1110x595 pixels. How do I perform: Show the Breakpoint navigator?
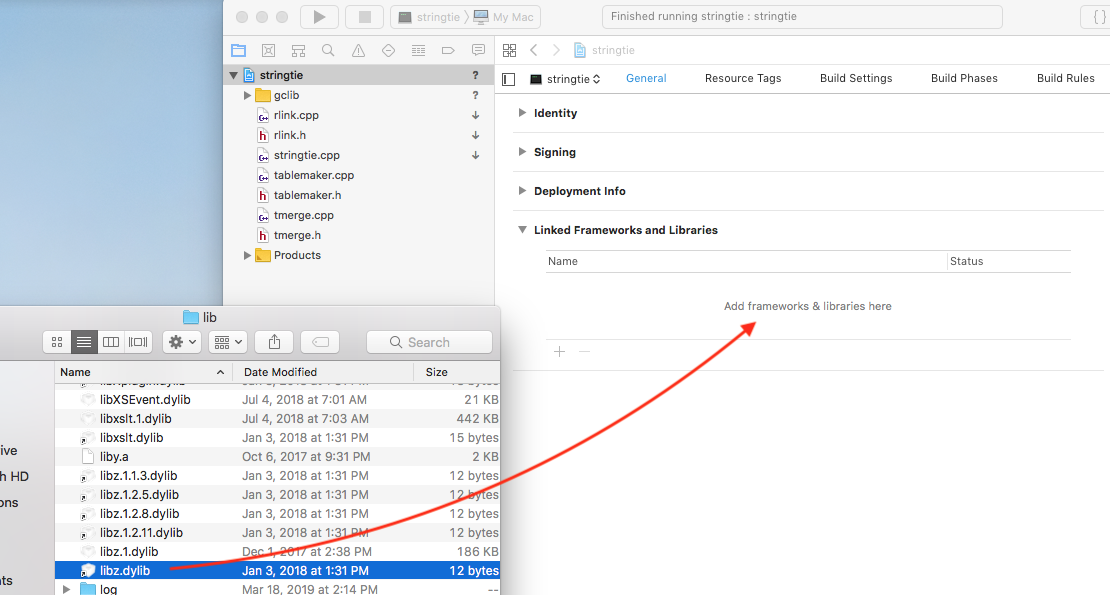coord(448,50)
